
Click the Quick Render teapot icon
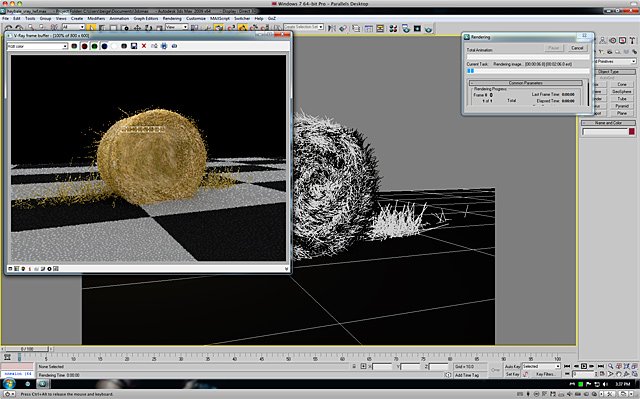click(428, 29)
